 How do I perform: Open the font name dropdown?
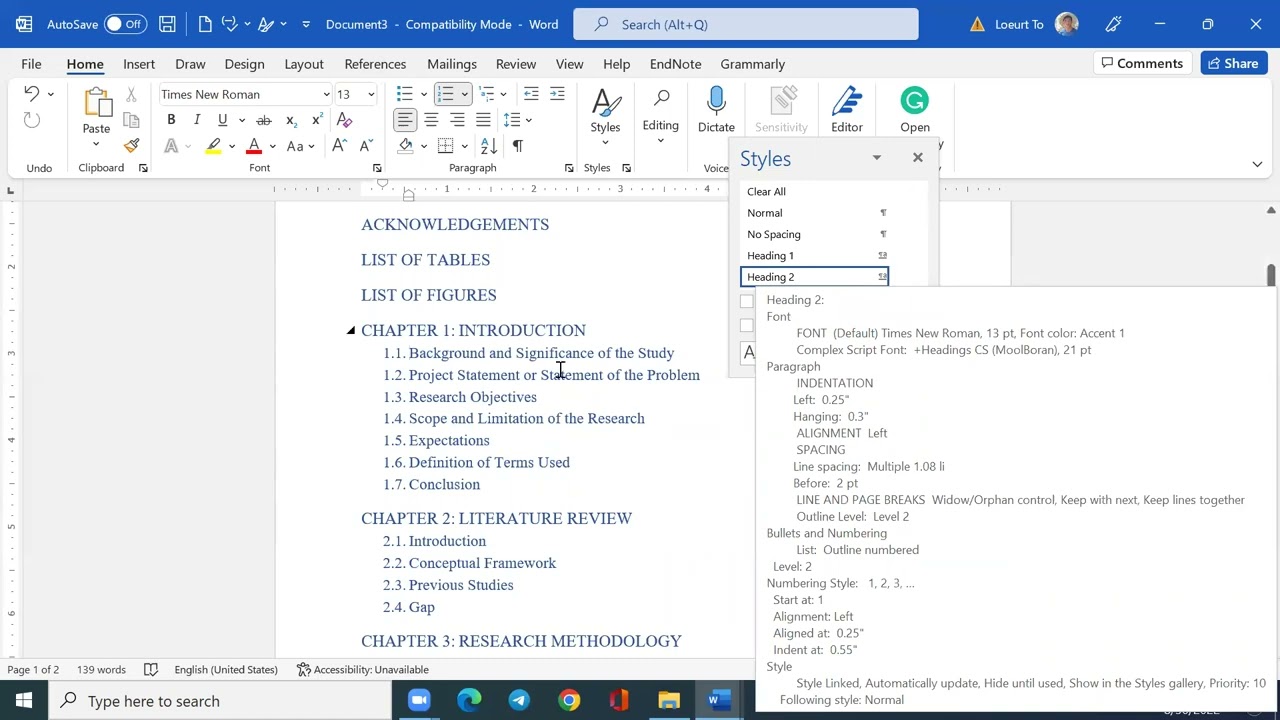[326, 95]
